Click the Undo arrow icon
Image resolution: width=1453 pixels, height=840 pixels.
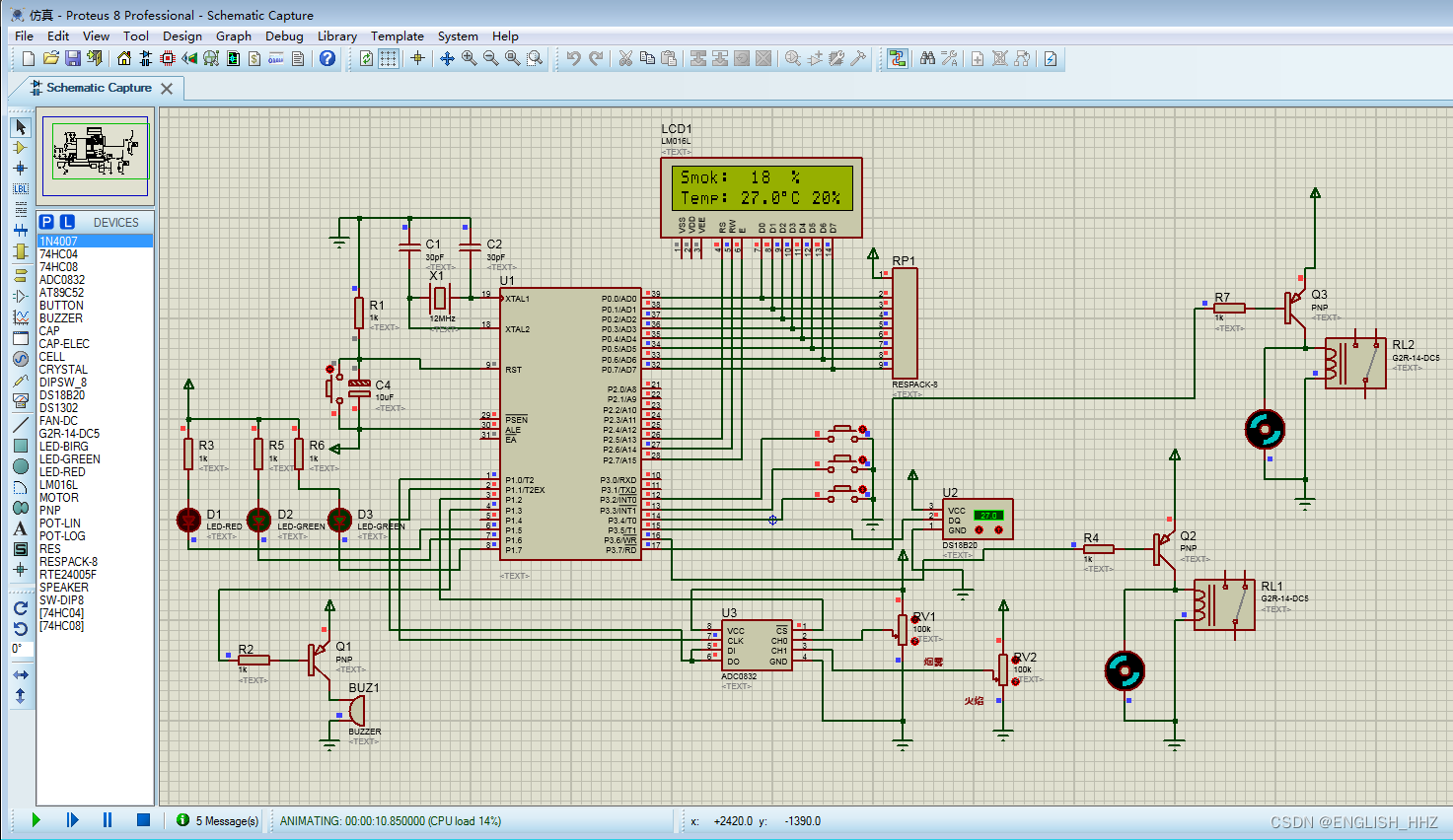tap(574, 59)
